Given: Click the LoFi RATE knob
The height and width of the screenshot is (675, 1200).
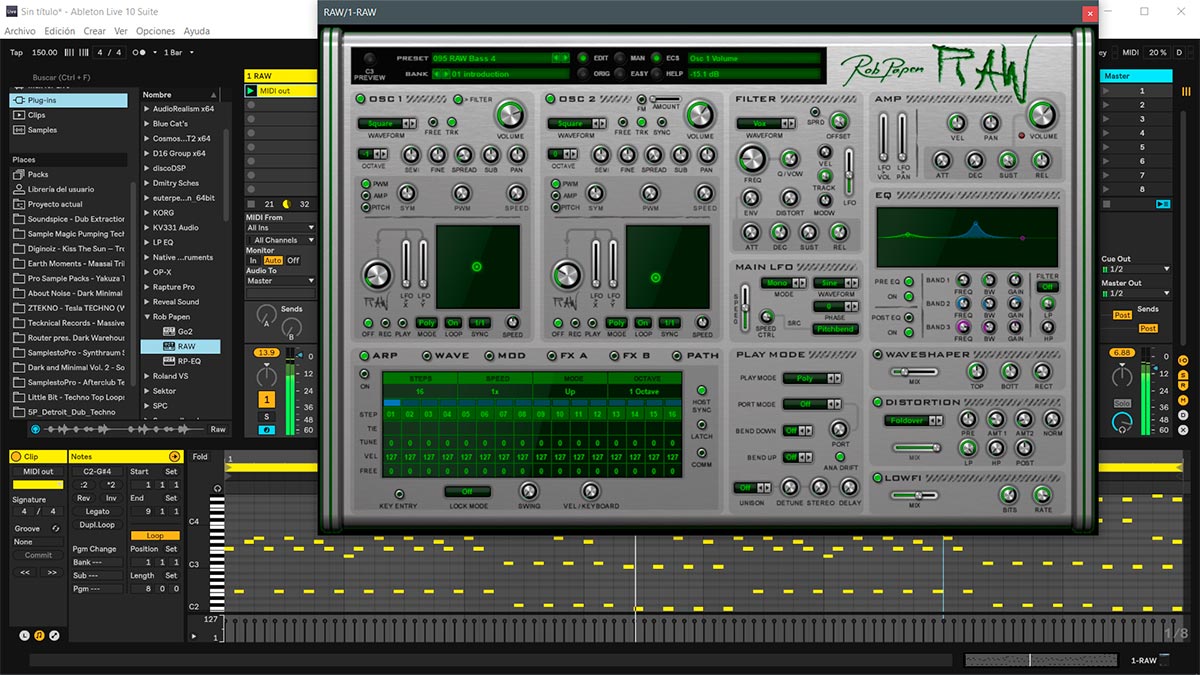Looking at the screenshot, I should pos(1043,495).
